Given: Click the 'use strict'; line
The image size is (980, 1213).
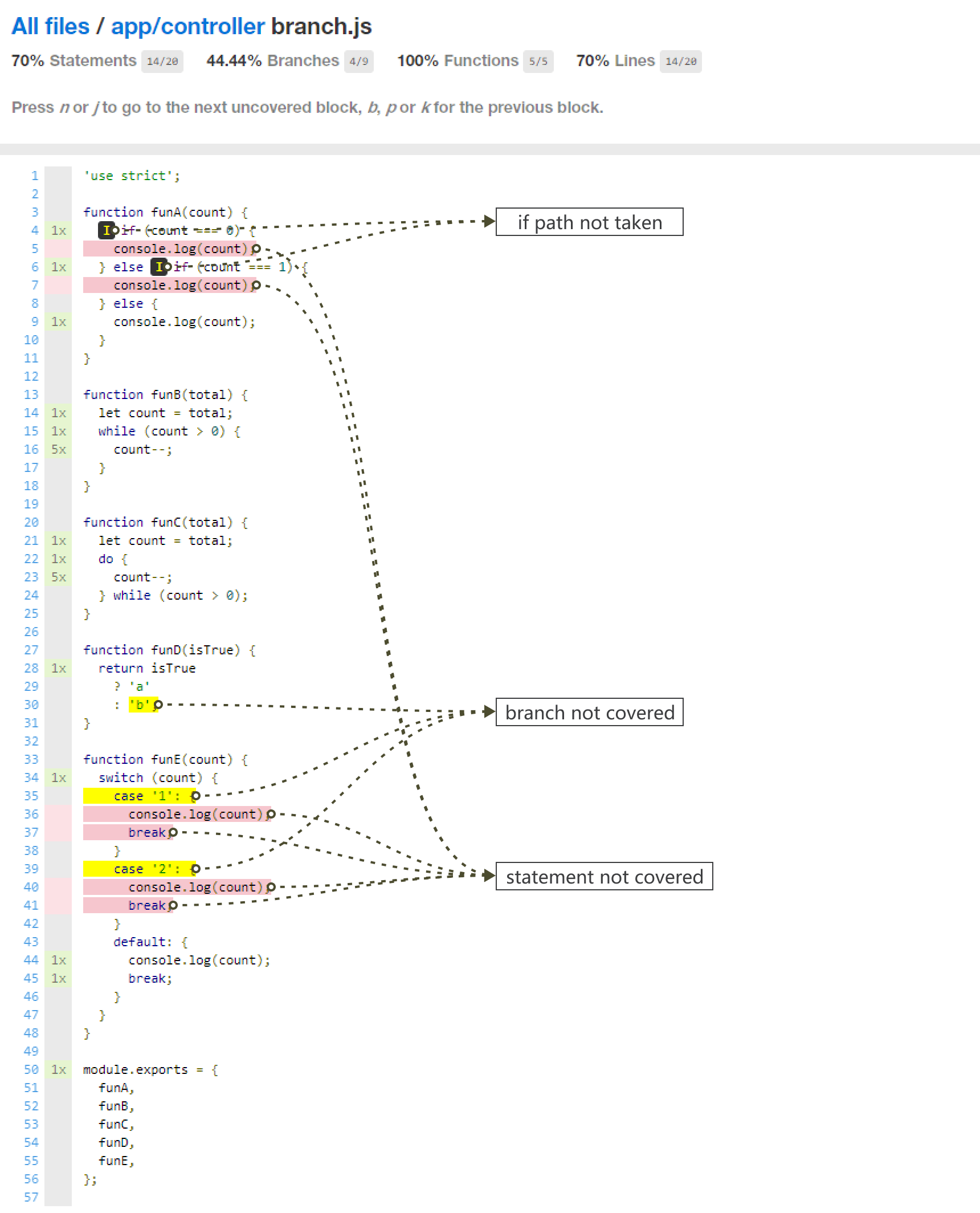Looking at the screenshot, I should pyautogui.click(x=132, y=176).
